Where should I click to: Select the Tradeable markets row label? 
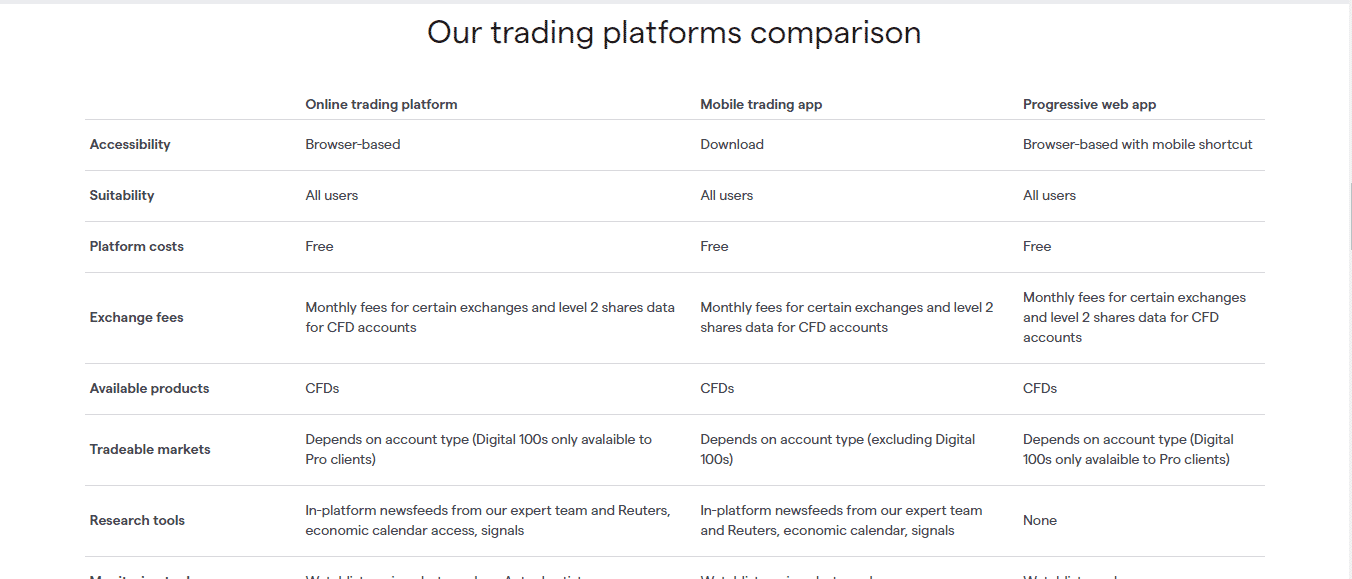pyautogui.click(x=150, y=449)
